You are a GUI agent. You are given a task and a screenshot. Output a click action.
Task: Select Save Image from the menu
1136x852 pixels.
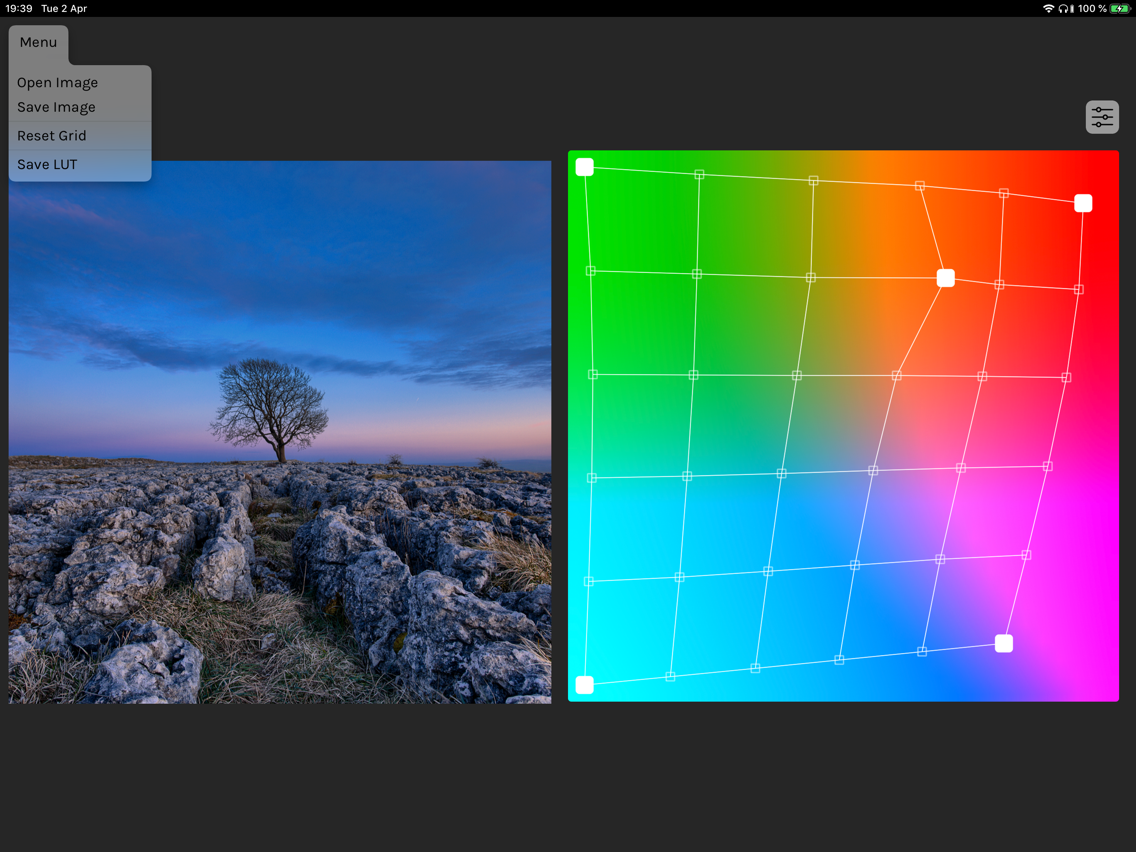click(56, 107)
